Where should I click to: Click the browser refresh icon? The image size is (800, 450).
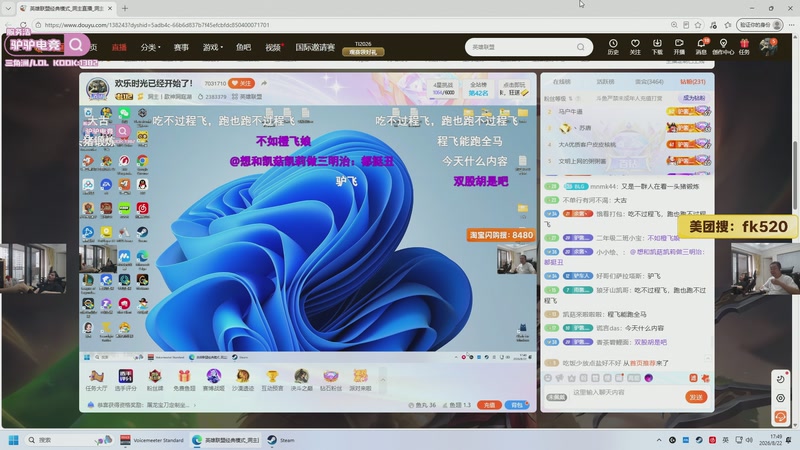(x=23, y=24)
